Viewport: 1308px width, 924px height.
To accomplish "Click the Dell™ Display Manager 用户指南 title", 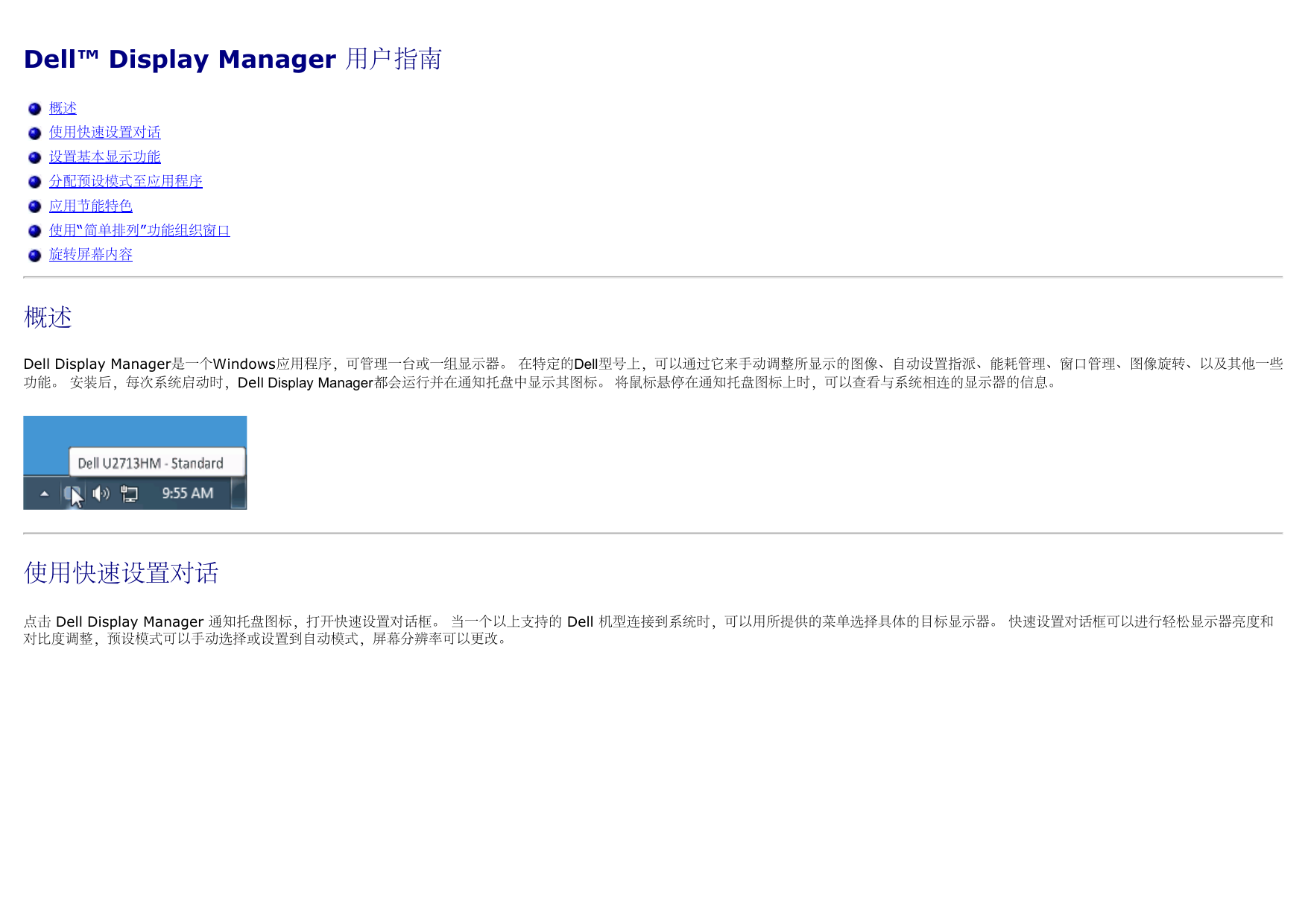I will point(233,59).
